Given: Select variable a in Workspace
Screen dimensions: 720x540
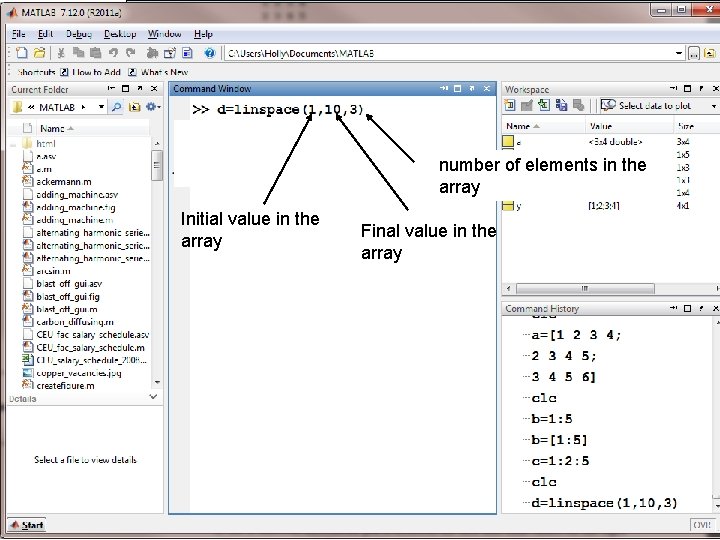Looking at the screenshot, I should tap(518, 142).
